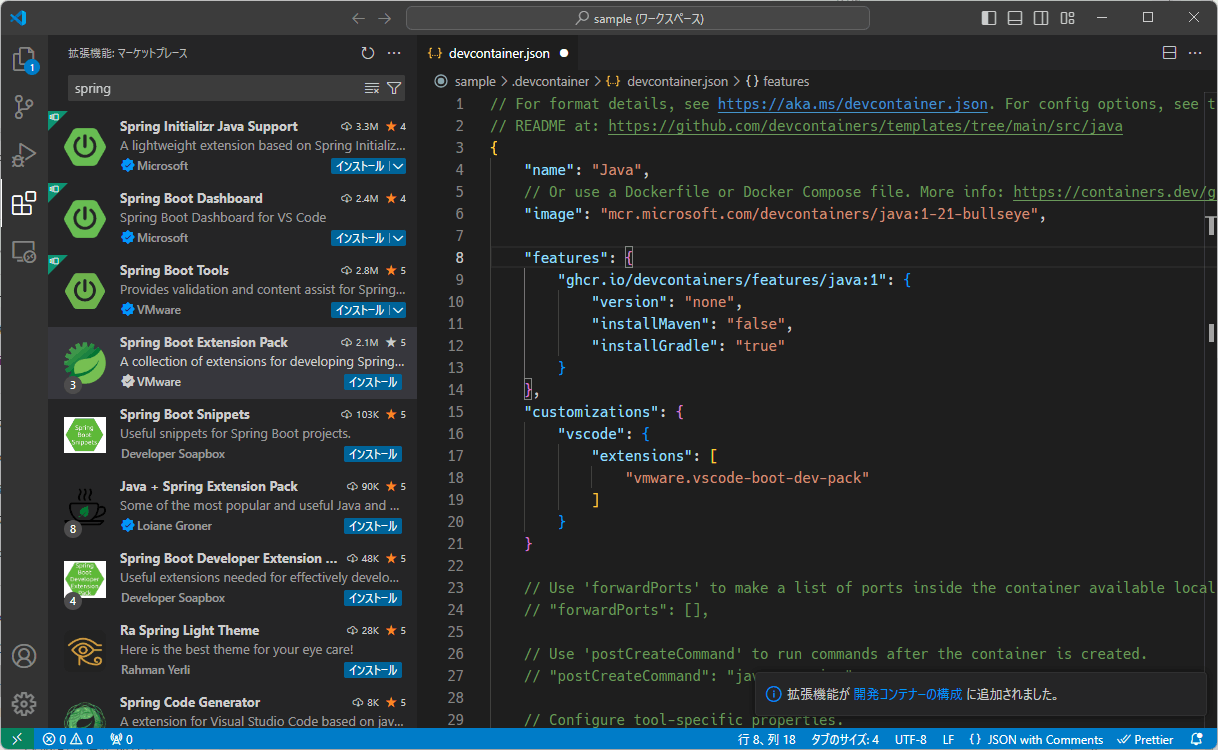Install Spring Boot Dashboard extension
Viewport: 1218px width, 750px height.
click(x=360, y=238)
